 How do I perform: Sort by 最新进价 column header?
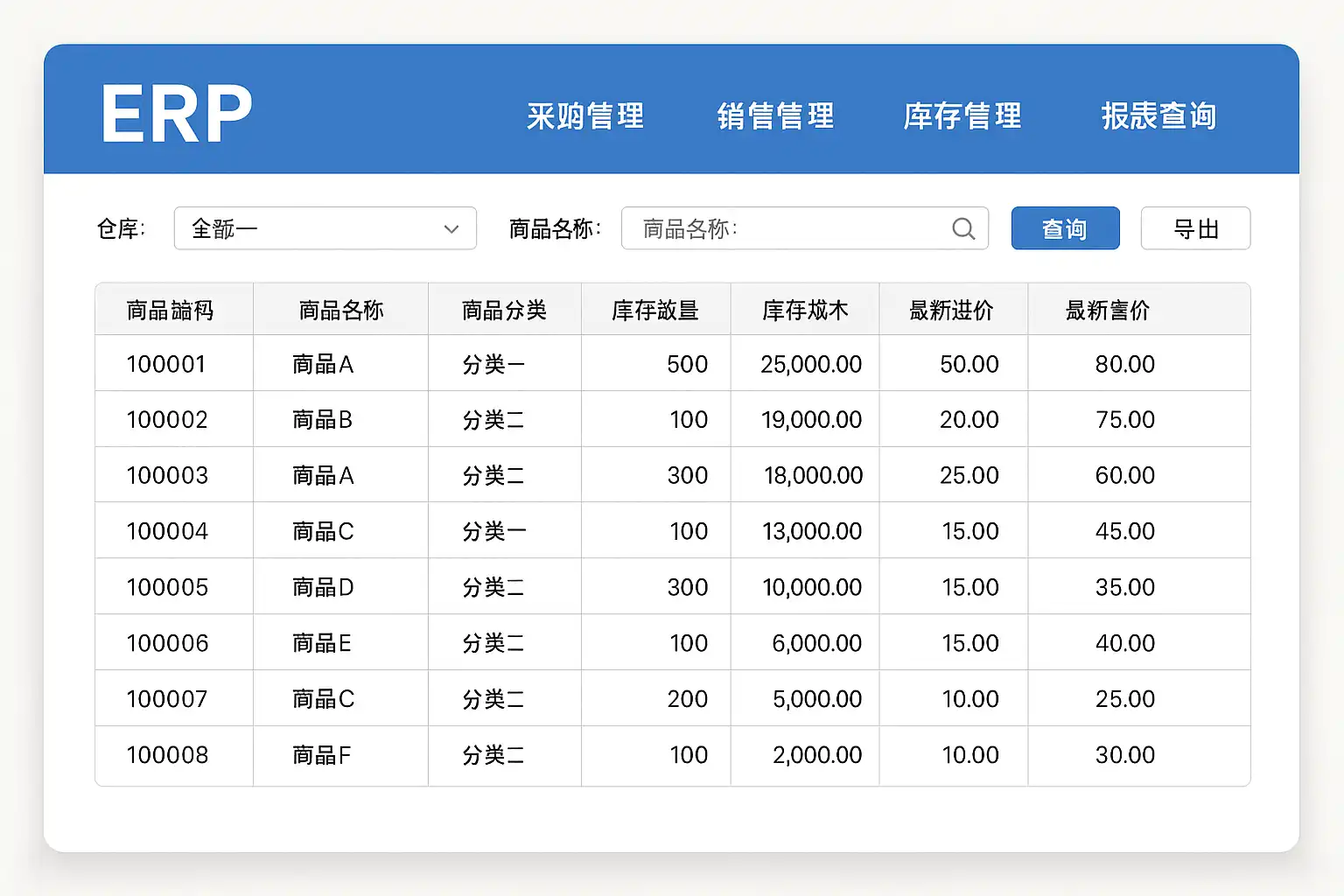951,310
